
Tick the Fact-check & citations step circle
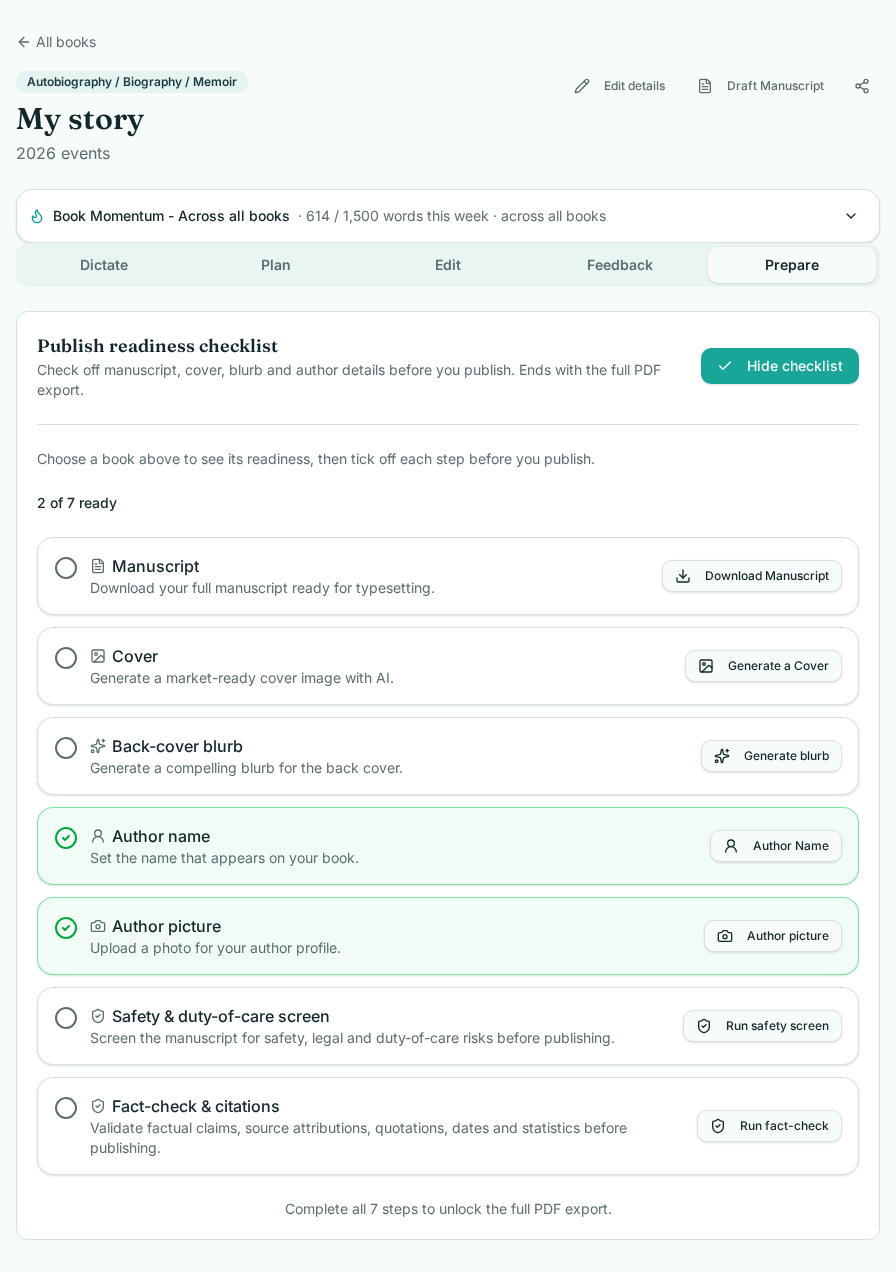pos(66,1108)
